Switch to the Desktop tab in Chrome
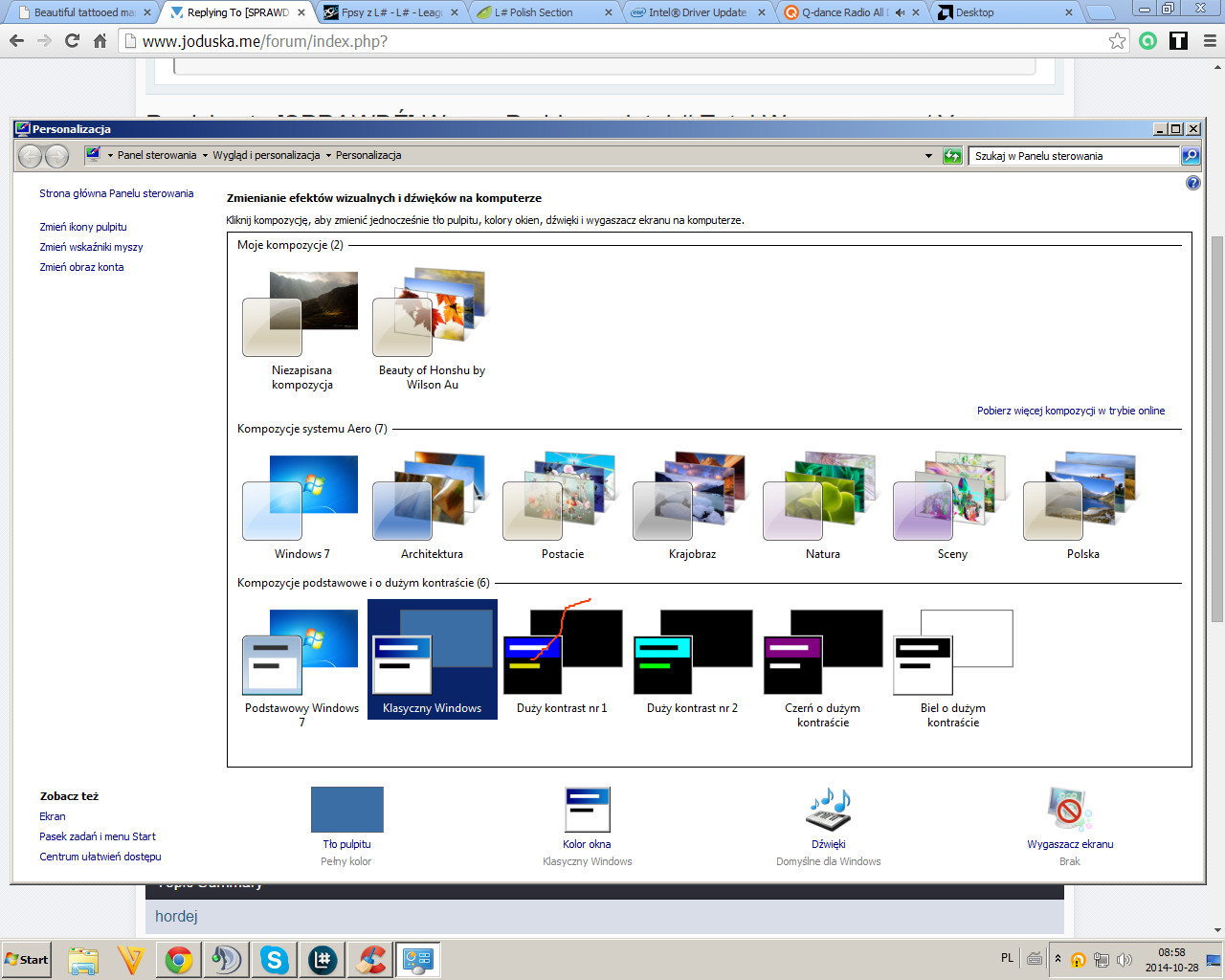The height and width of the screenshot is (980, 1225). (x=1005, y=12)
